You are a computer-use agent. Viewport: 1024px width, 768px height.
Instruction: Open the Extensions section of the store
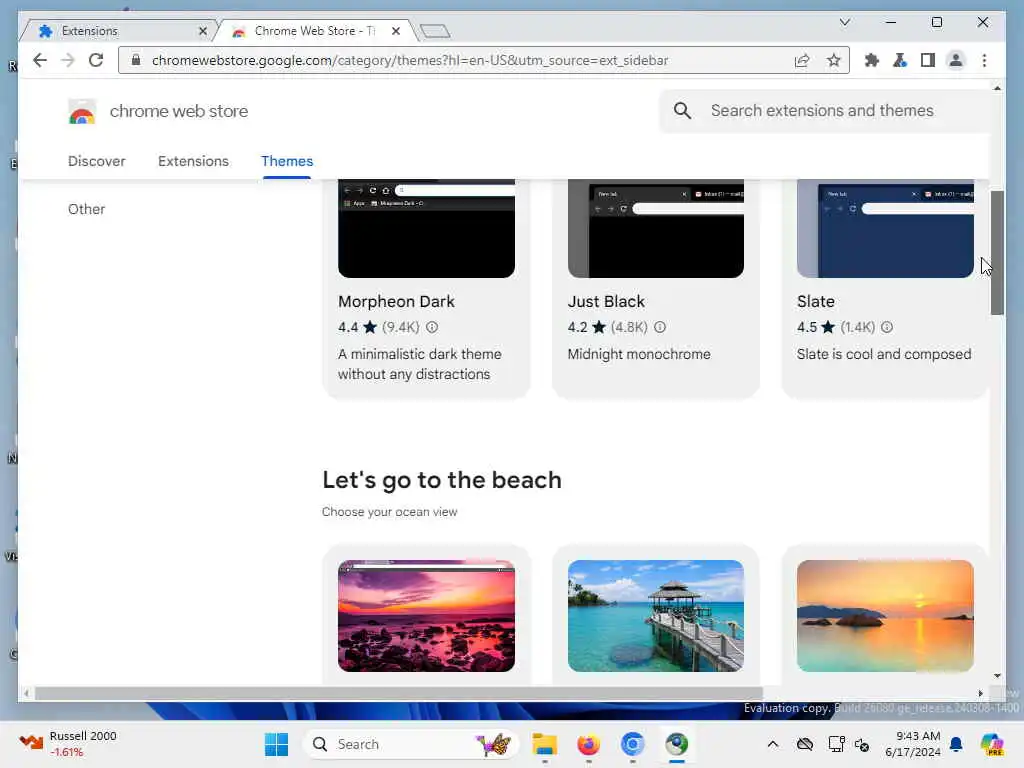193,161
